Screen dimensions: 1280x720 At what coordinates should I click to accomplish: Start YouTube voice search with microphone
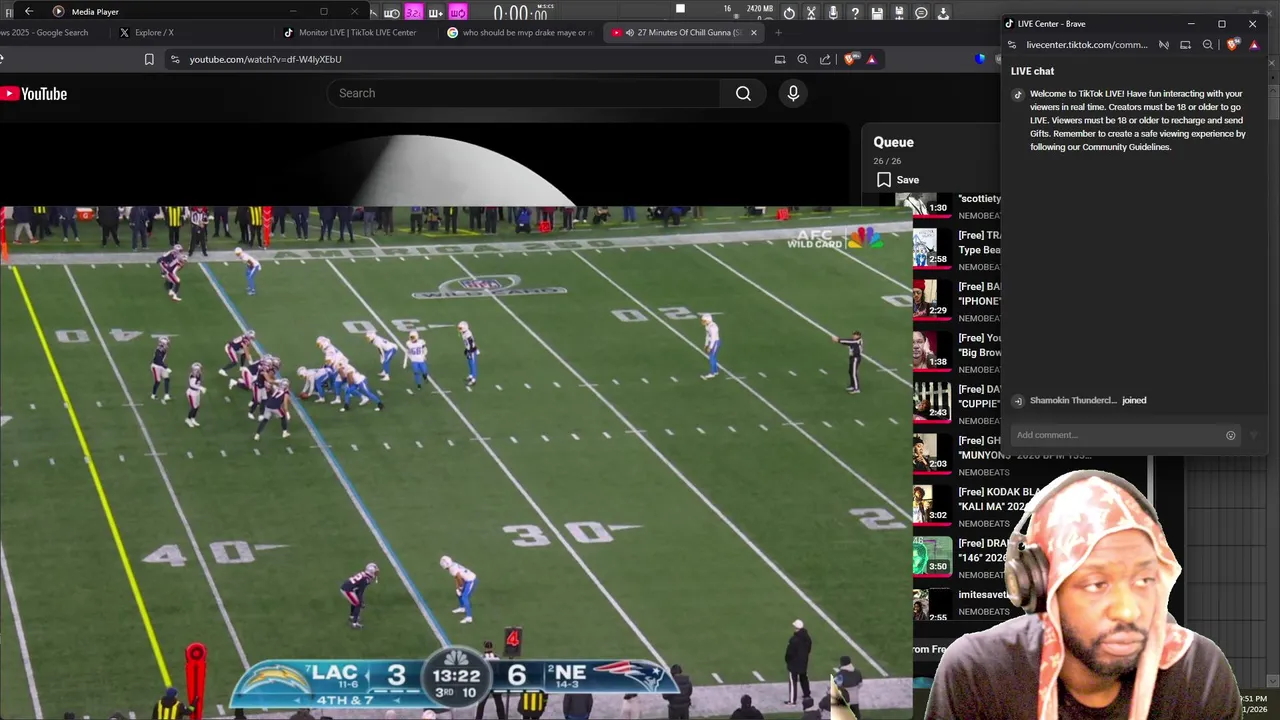point(793,93)
